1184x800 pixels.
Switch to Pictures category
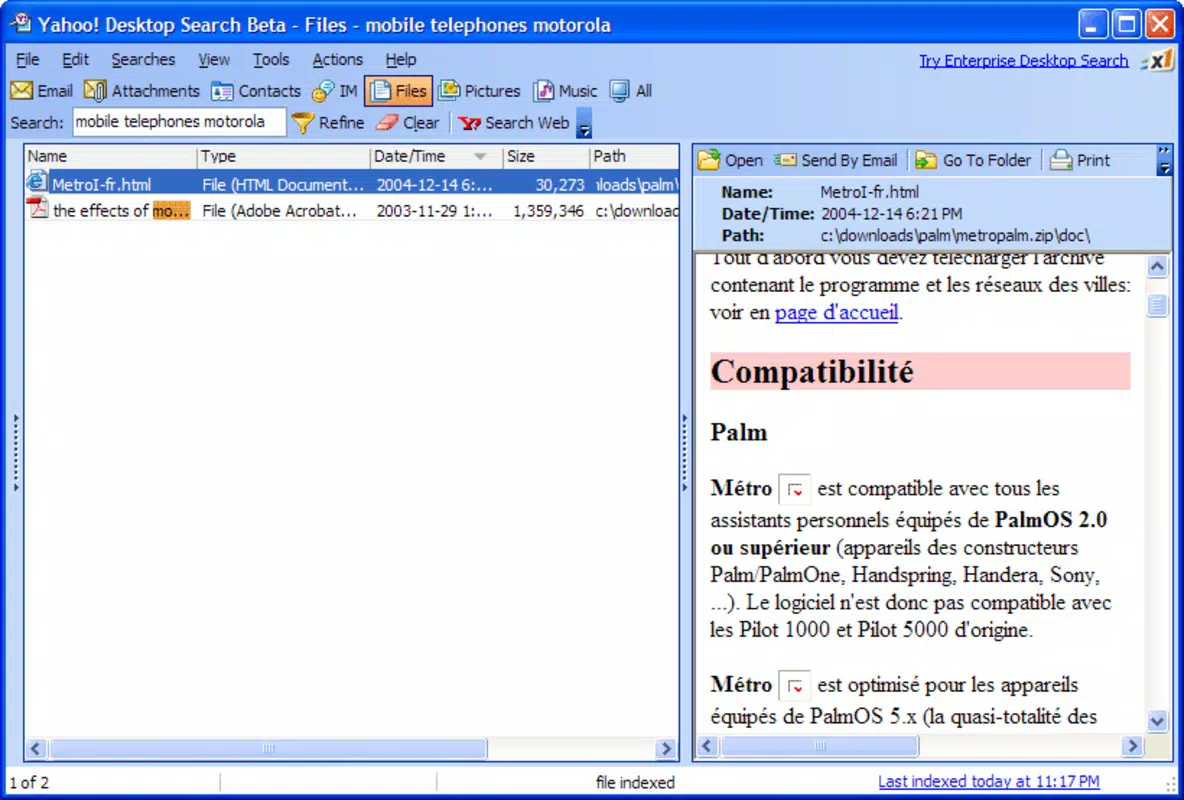(x=479, y=91)
